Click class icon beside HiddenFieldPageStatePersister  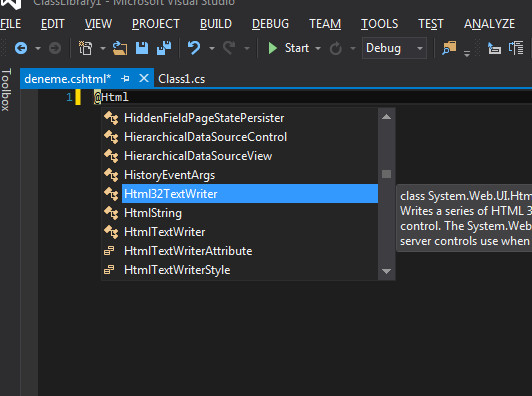[111, 118]
